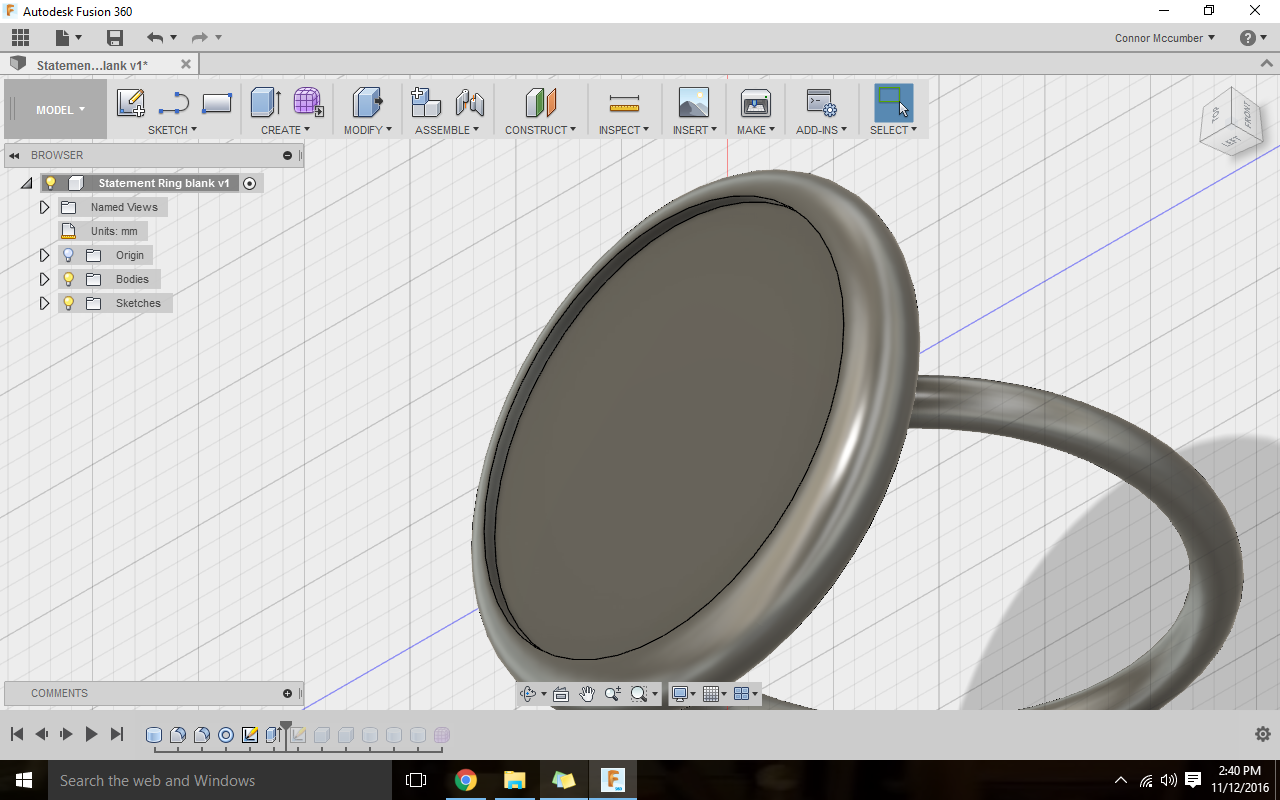The height and width of the screenshot is (800, 1280).
Task: Open the ADD-INS menu
Action: click(x=821, y=130)
